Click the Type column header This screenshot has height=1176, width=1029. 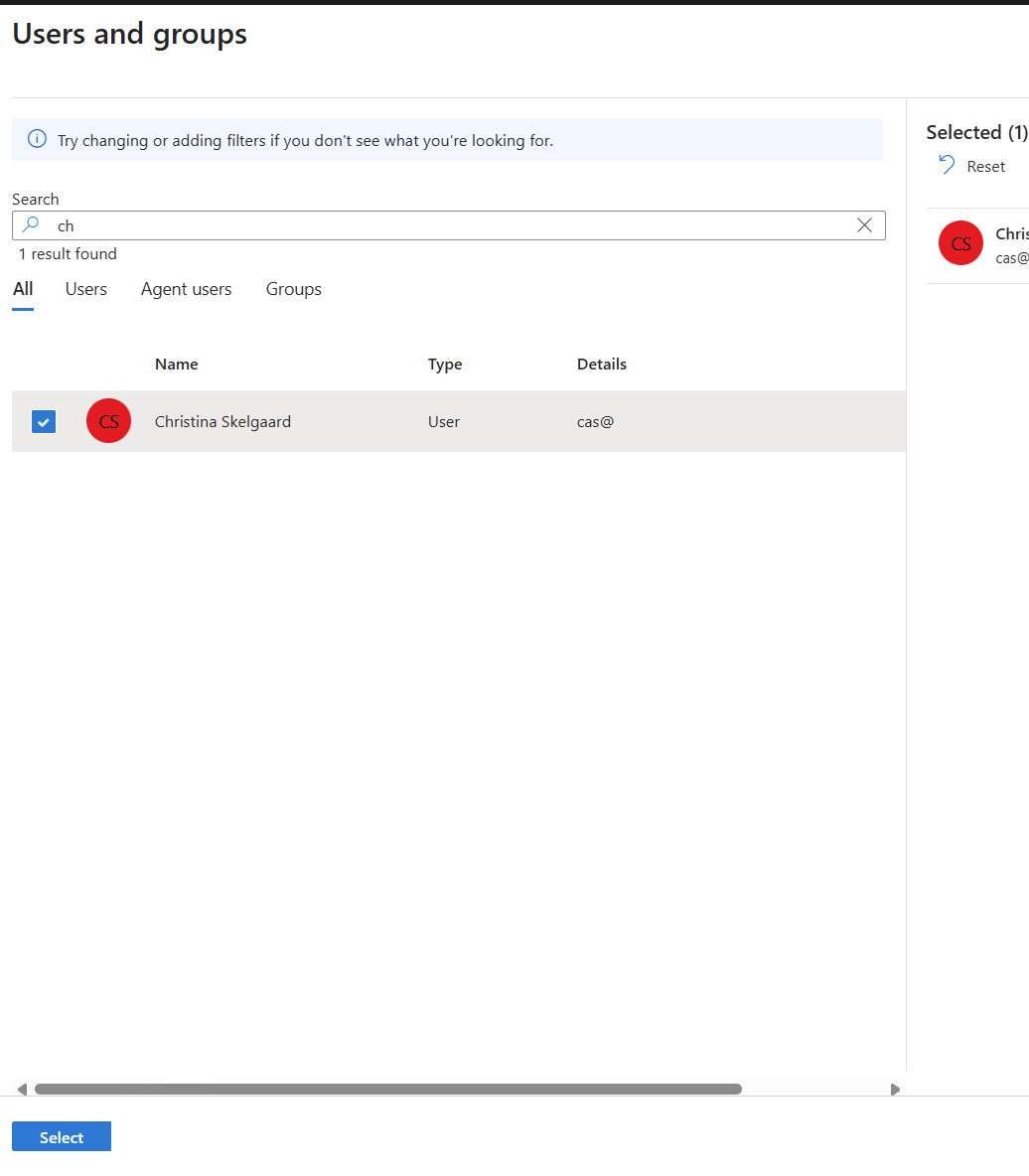point(445,365)
